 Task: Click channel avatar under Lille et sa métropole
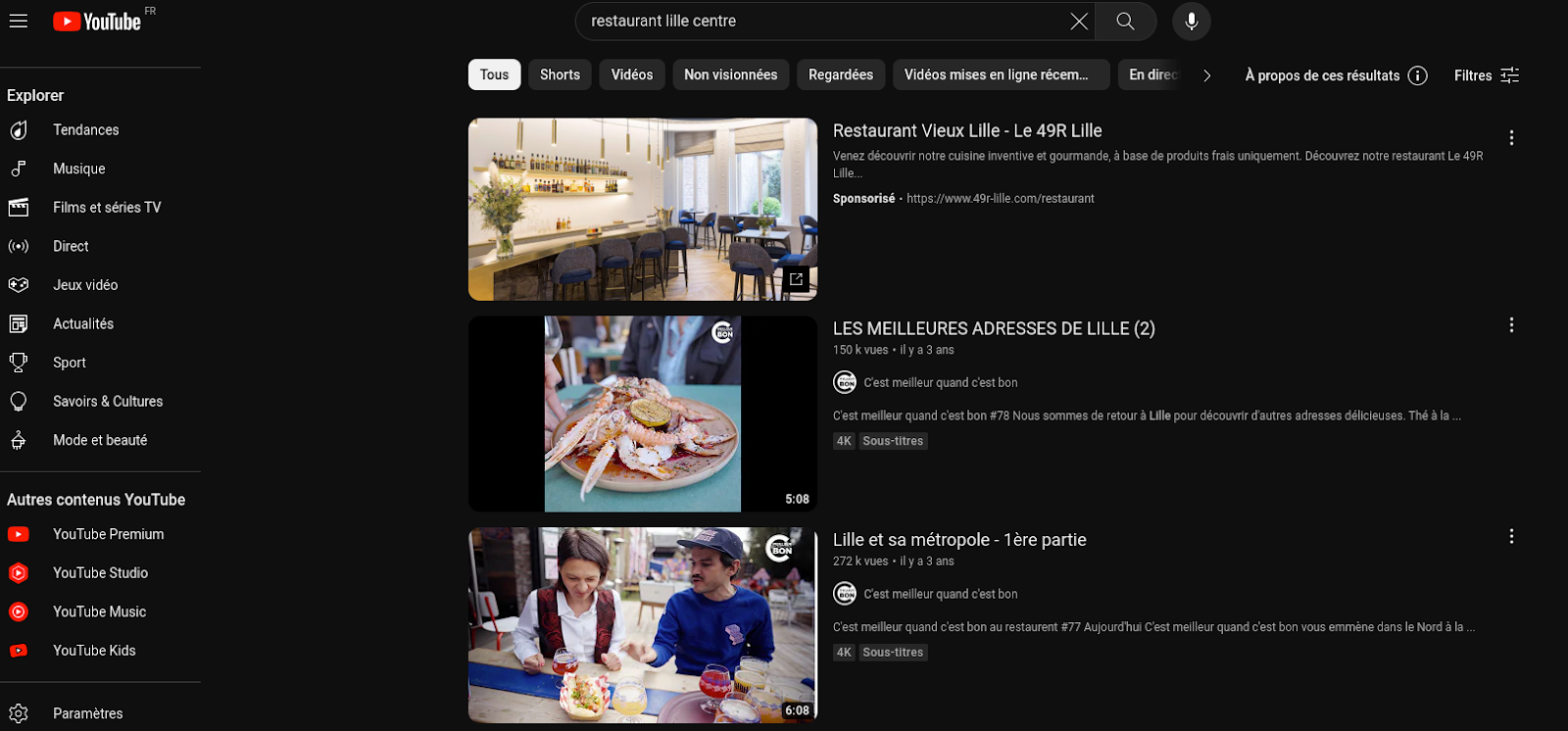coord(845,594)
